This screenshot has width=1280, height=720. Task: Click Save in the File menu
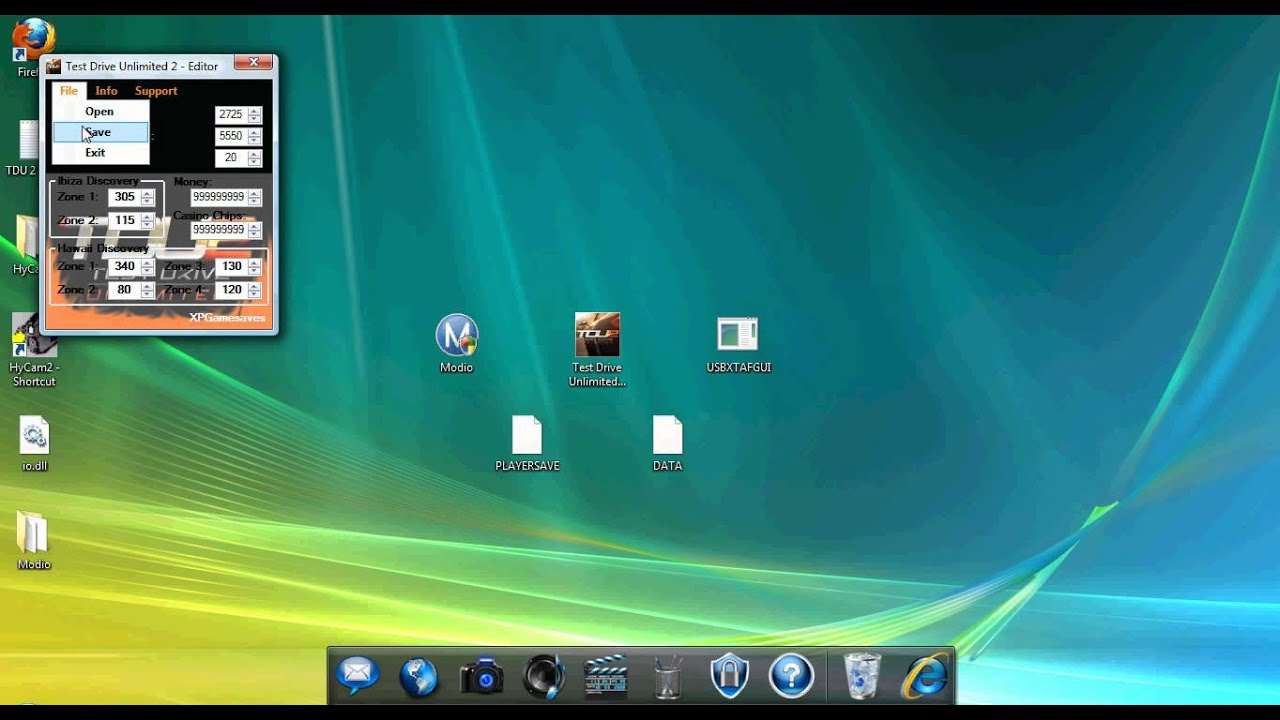(99, 132)
